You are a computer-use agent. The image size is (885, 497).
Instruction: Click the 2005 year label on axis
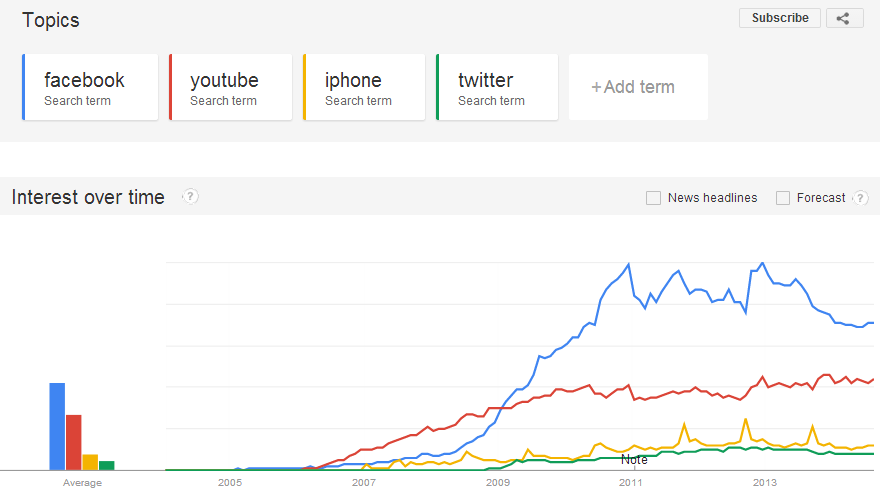(230, 483)
